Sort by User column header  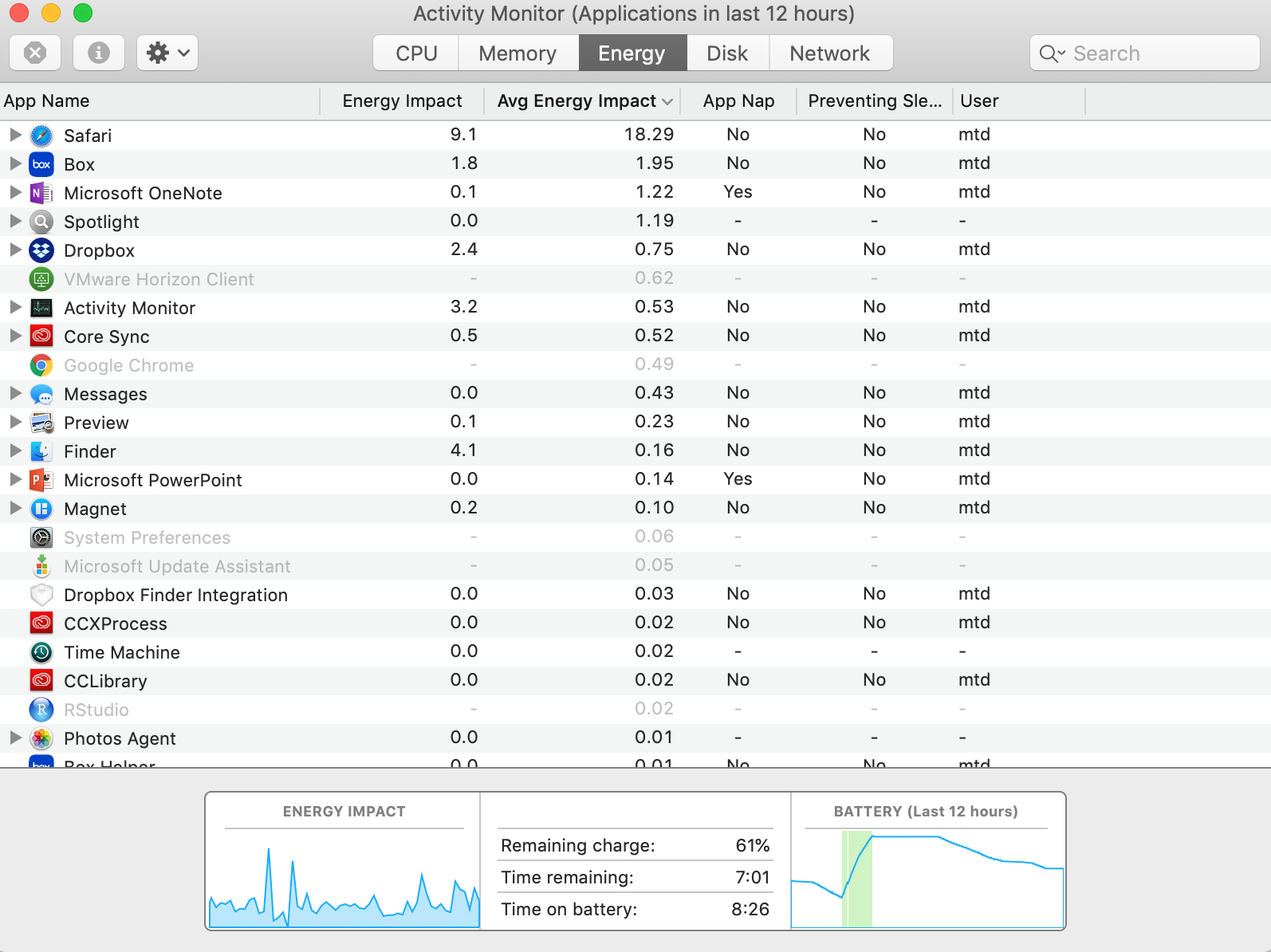1019,101
